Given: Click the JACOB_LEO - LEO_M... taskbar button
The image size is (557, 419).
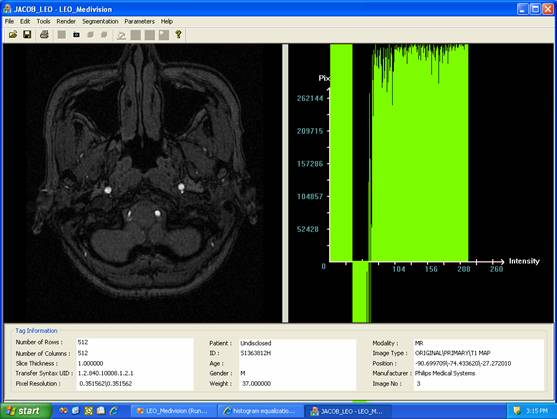Looking at the screenshot, I should pos(348,411).
